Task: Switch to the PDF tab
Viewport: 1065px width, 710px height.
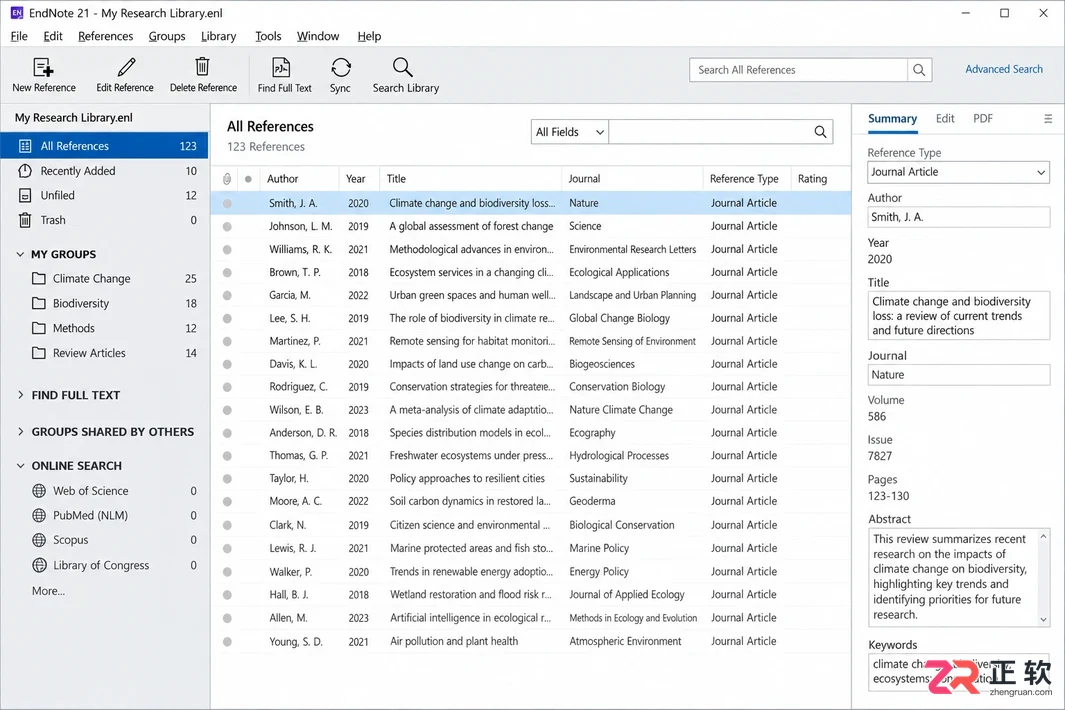Action: (983, 118)
